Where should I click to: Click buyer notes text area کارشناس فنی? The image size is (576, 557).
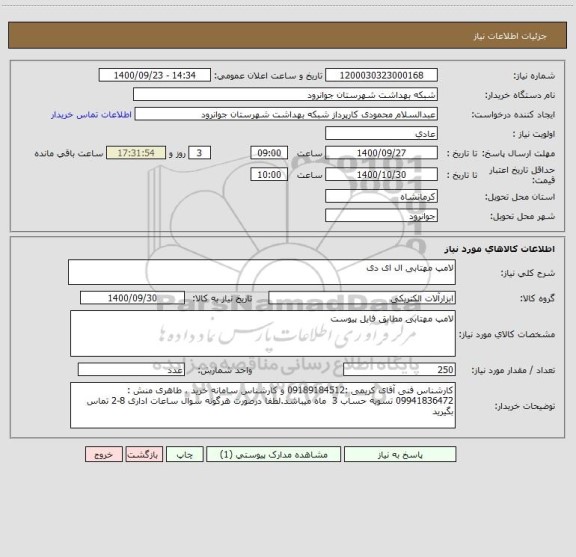[x=263, y=405]
